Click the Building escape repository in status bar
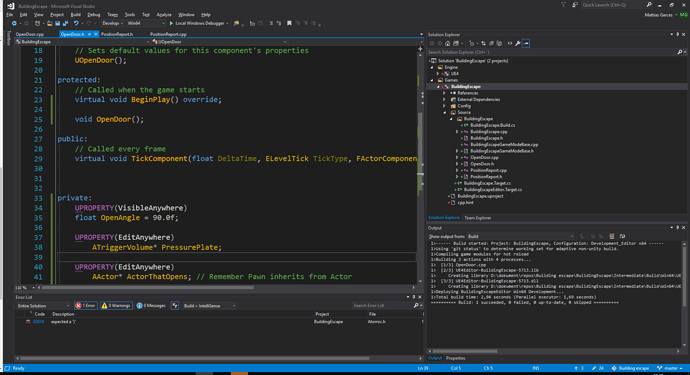690x375 pixels. [630, 368]
